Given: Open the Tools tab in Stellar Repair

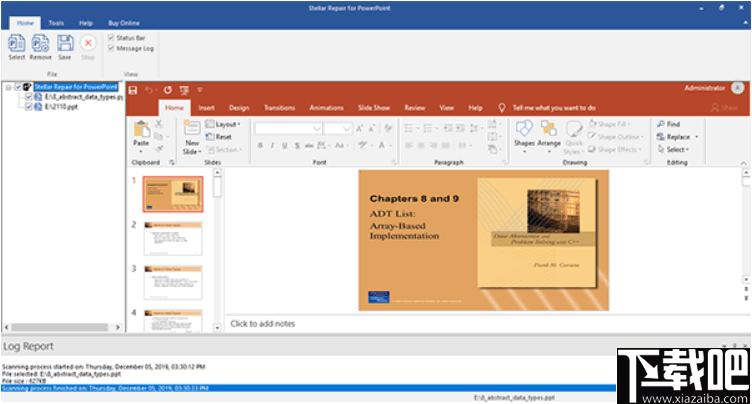Looking at the screenshot, I should point(56,23).
